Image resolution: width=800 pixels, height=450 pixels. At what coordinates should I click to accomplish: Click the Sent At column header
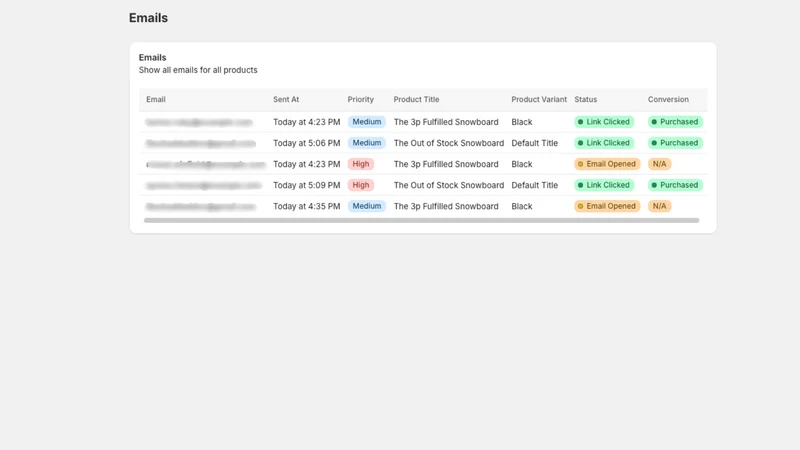(x=286, y=99)
